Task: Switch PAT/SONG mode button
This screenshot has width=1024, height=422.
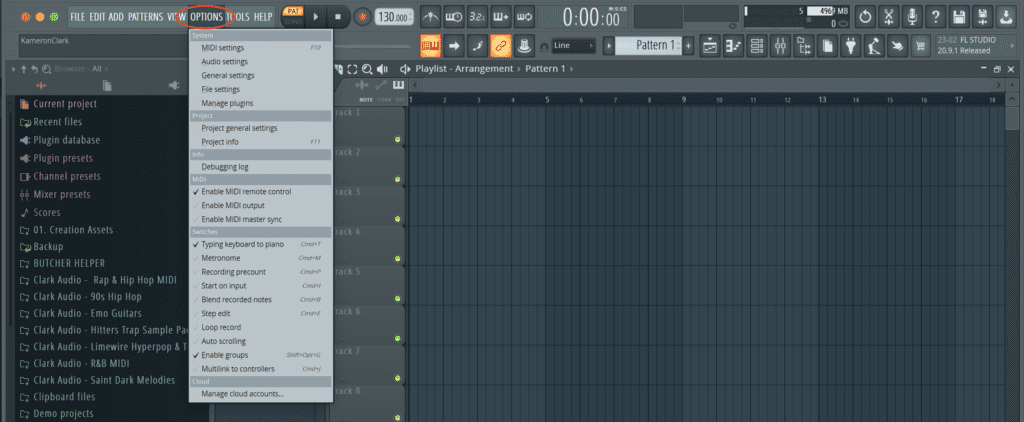Action: [293, 16]
